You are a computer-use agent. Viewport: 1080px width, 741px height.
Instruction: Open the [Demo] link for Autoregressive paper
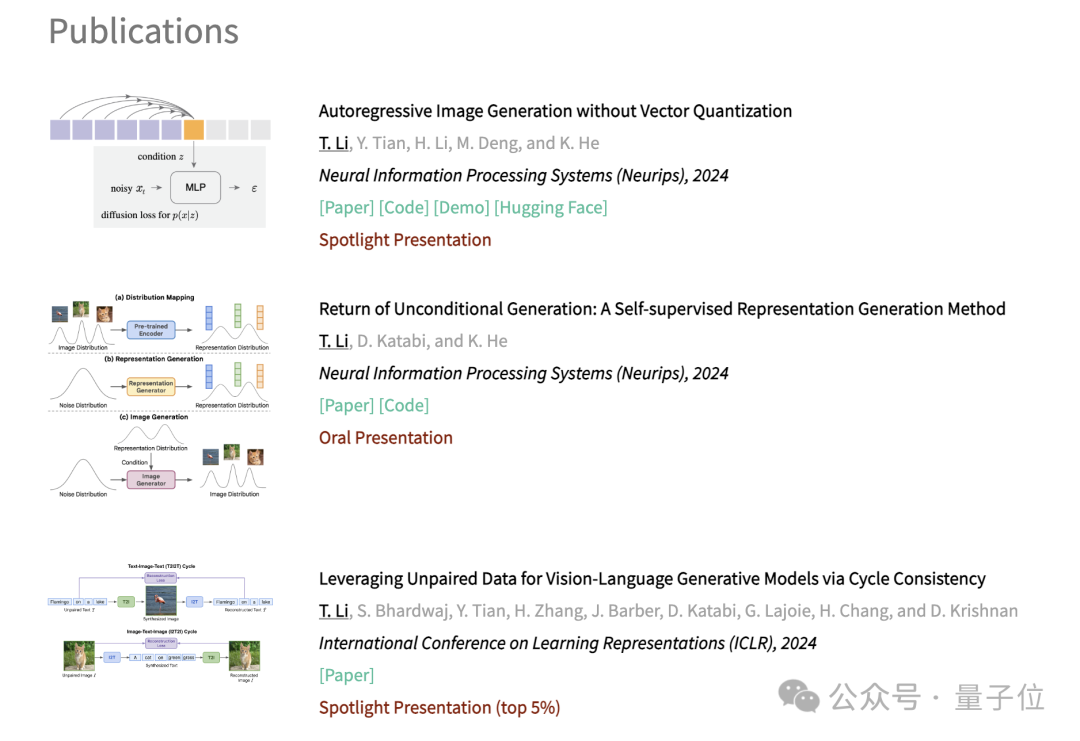(x=461, y=208)
